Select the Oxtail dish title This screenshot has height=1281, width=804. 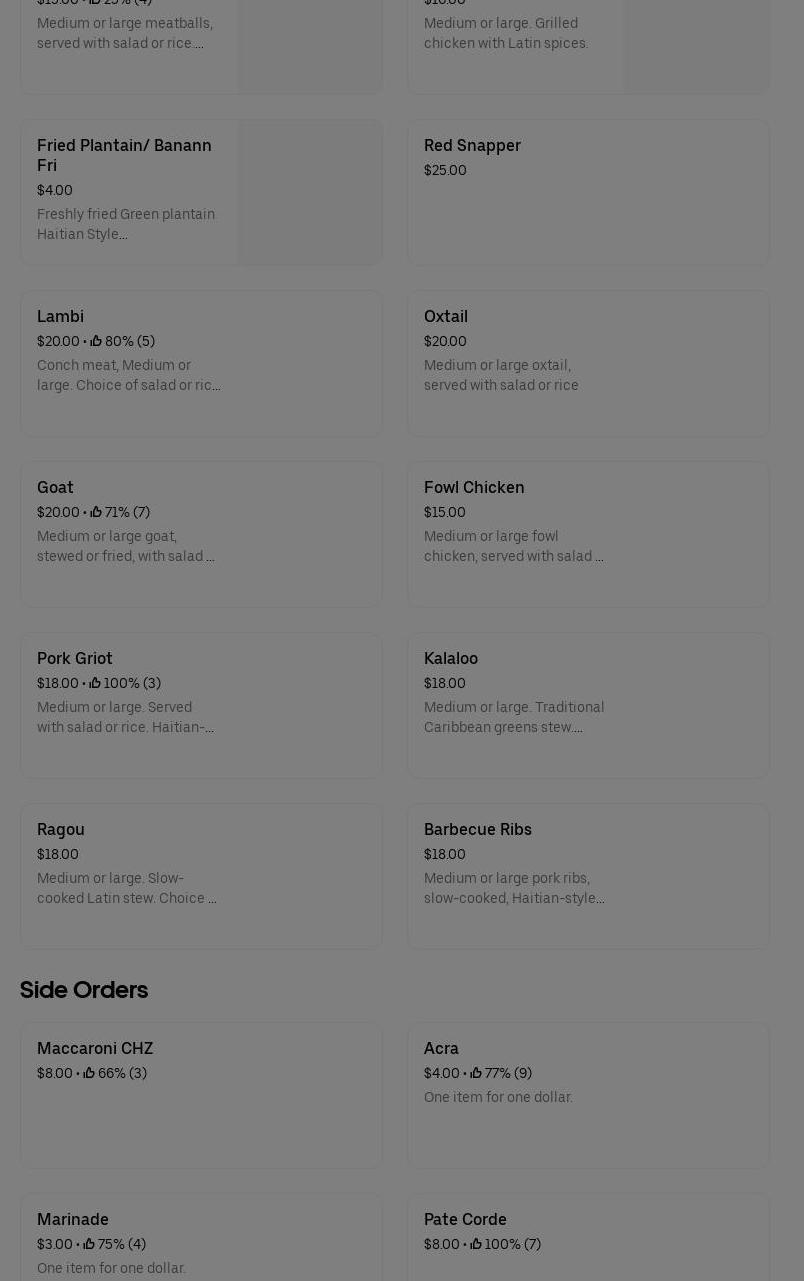tap(446, 317)
